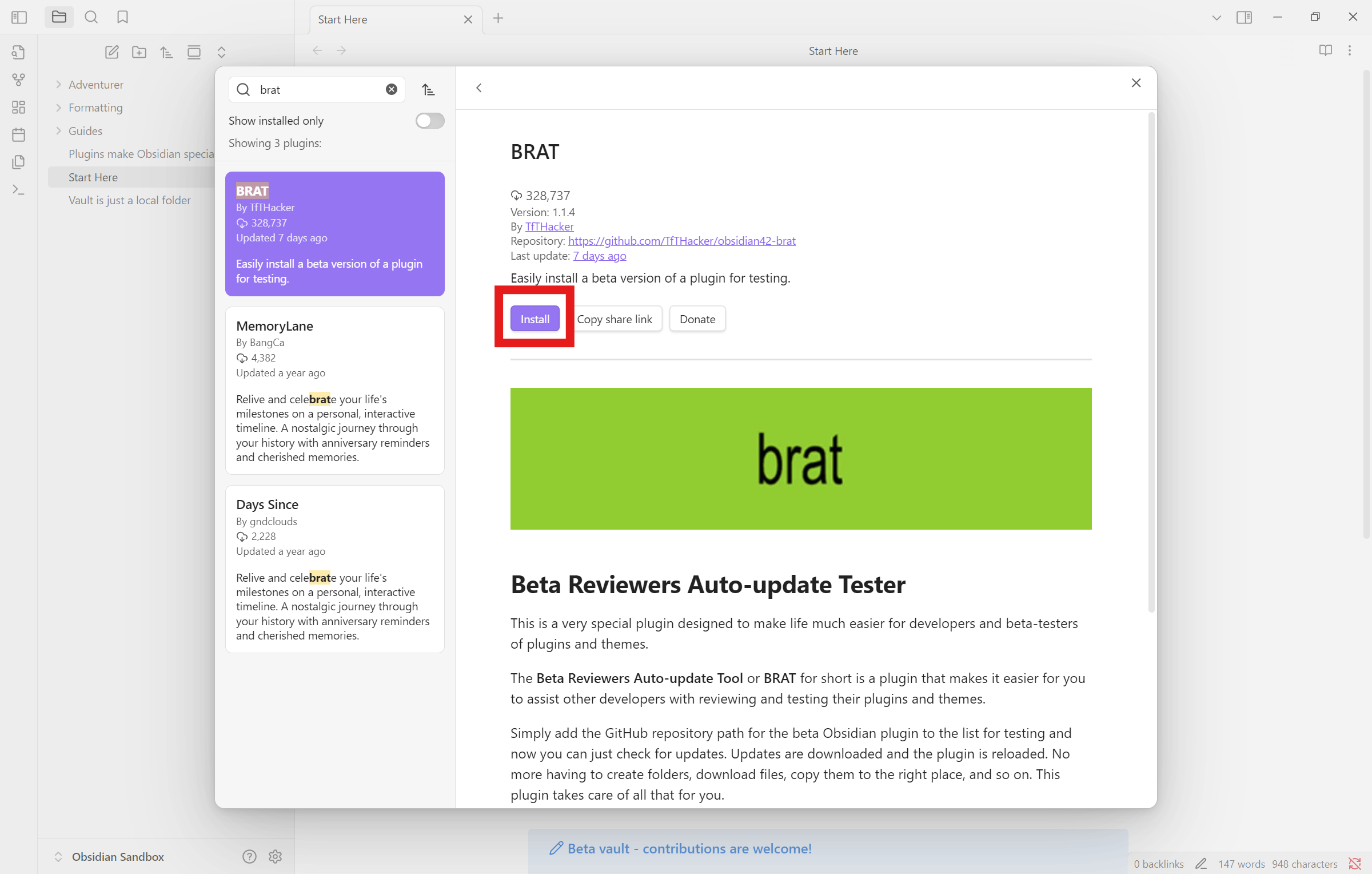Expand the Formatting folder

pos(58,108)
